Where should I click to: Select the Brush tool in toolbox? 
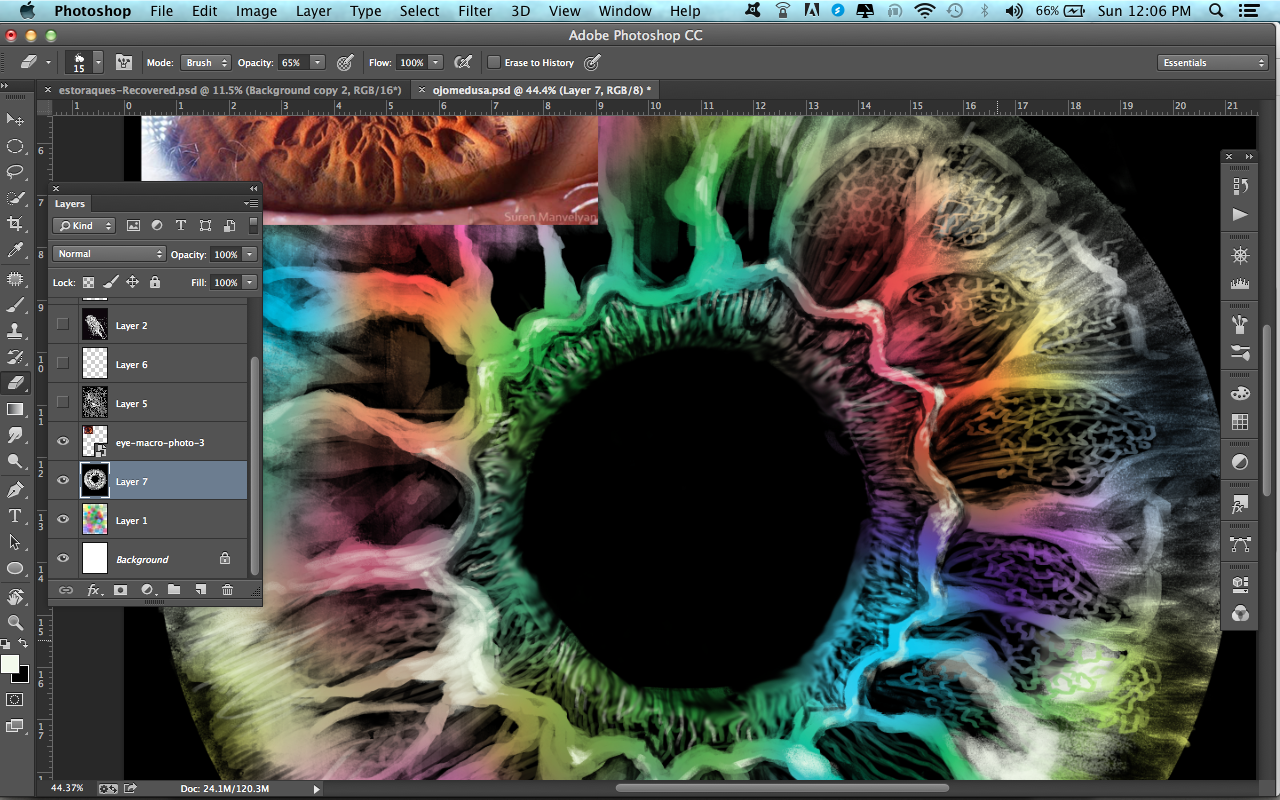click(x=15, y=305)
